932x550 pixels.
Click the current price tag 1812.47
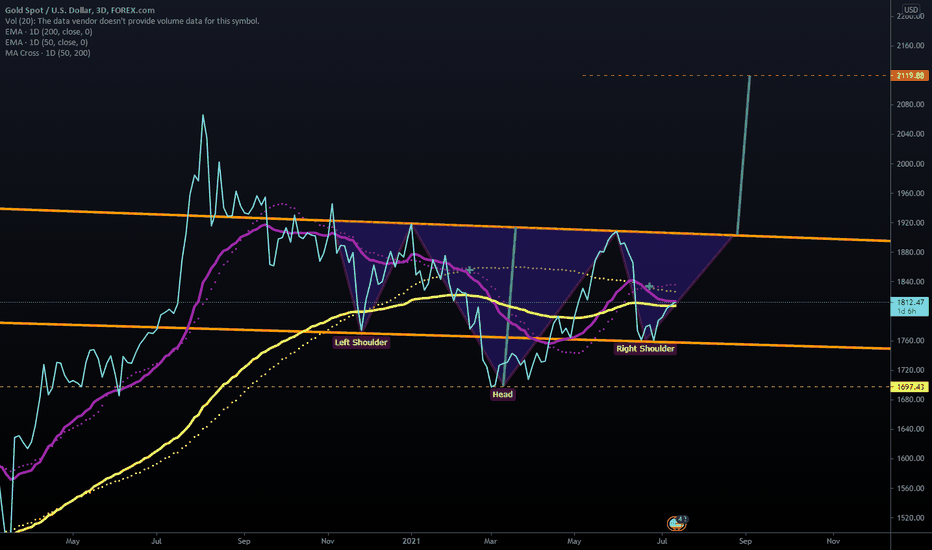(x=910, y=306)
